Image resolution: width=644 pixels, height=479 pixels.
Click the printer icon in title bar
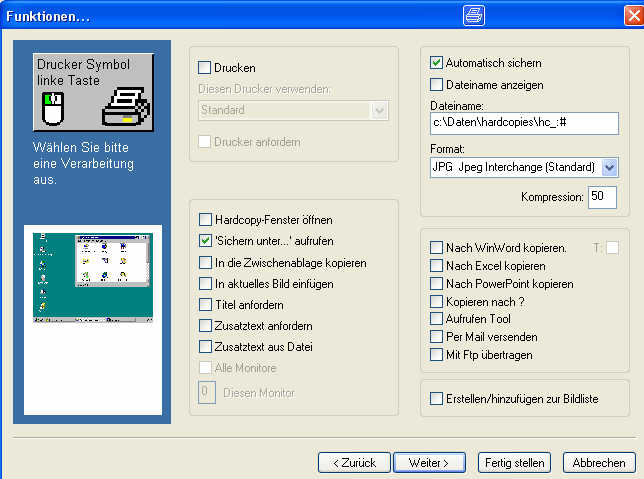click(x=474, y=16)
